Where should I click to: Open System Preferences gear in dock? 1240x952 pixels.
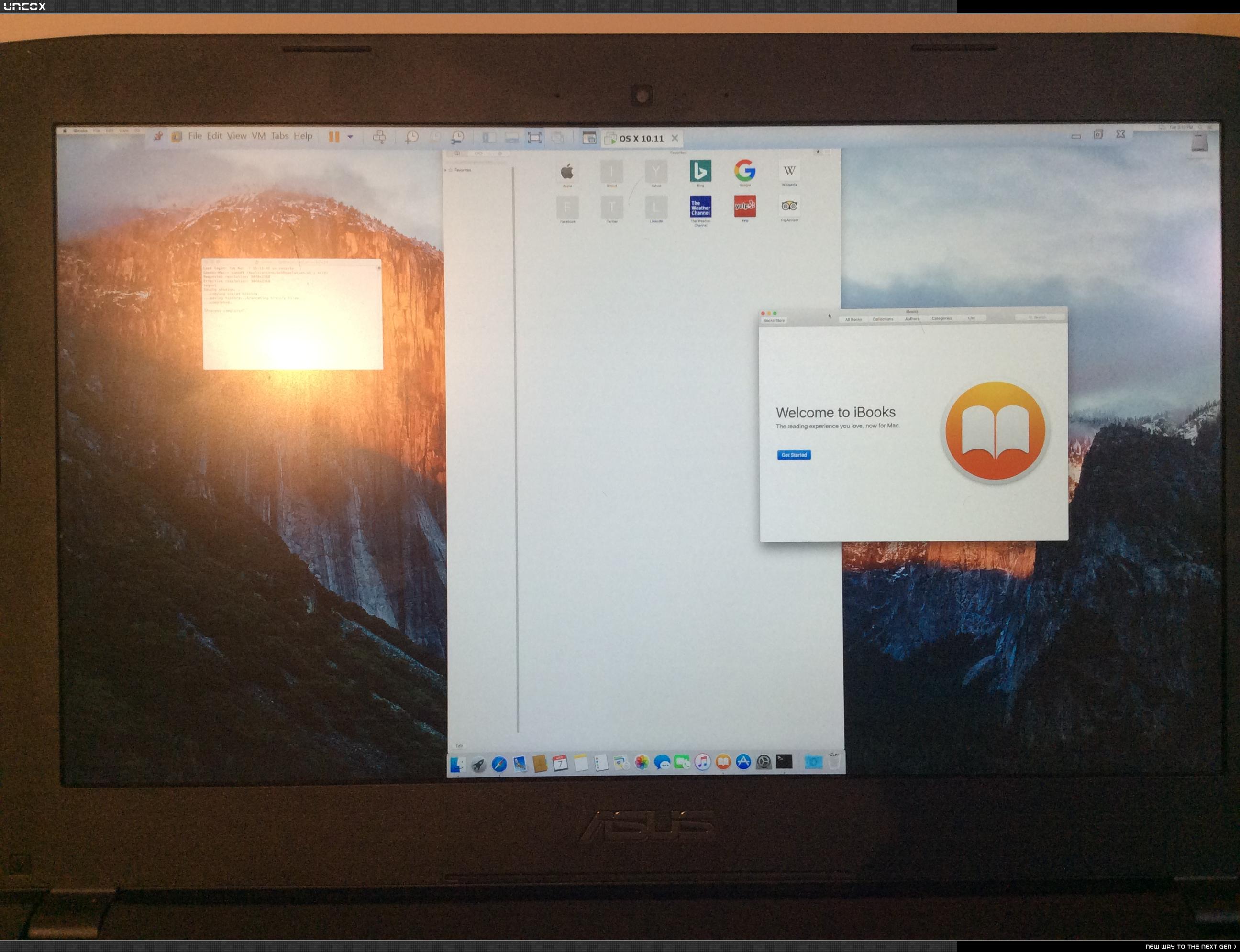click(764, 762)
